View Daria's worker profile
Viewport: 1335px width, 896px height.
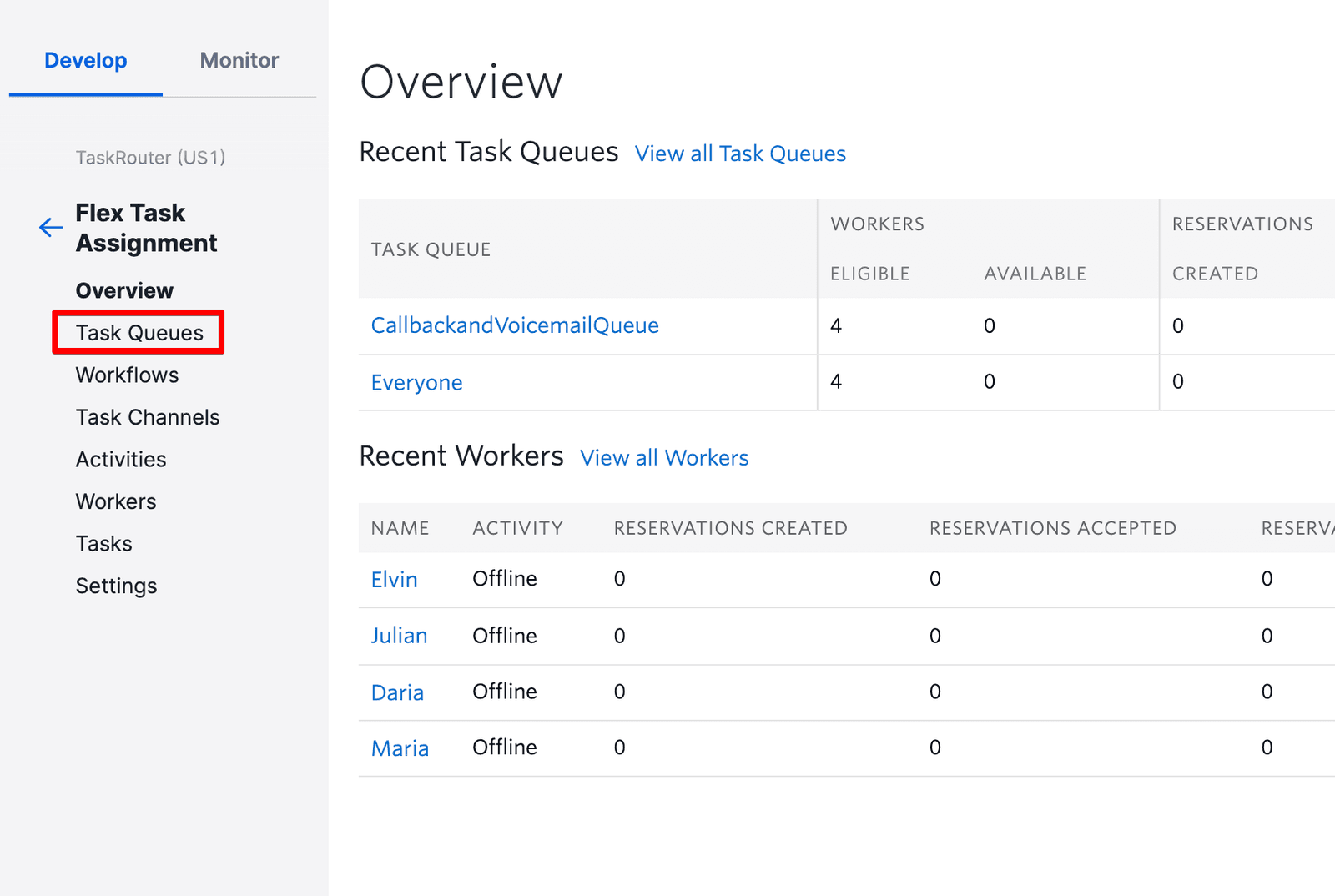point(397,692)
